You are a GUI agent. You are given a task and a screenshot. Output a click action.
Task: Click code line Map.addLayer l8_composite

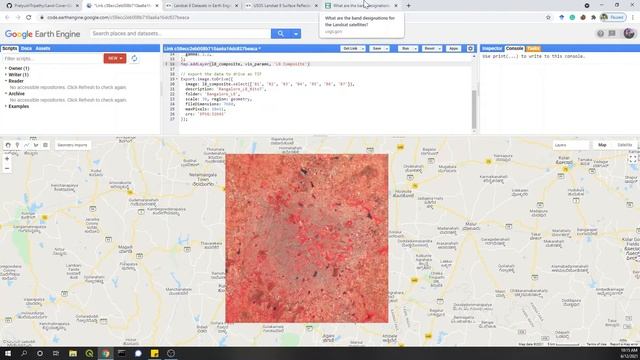pos(245,64)
